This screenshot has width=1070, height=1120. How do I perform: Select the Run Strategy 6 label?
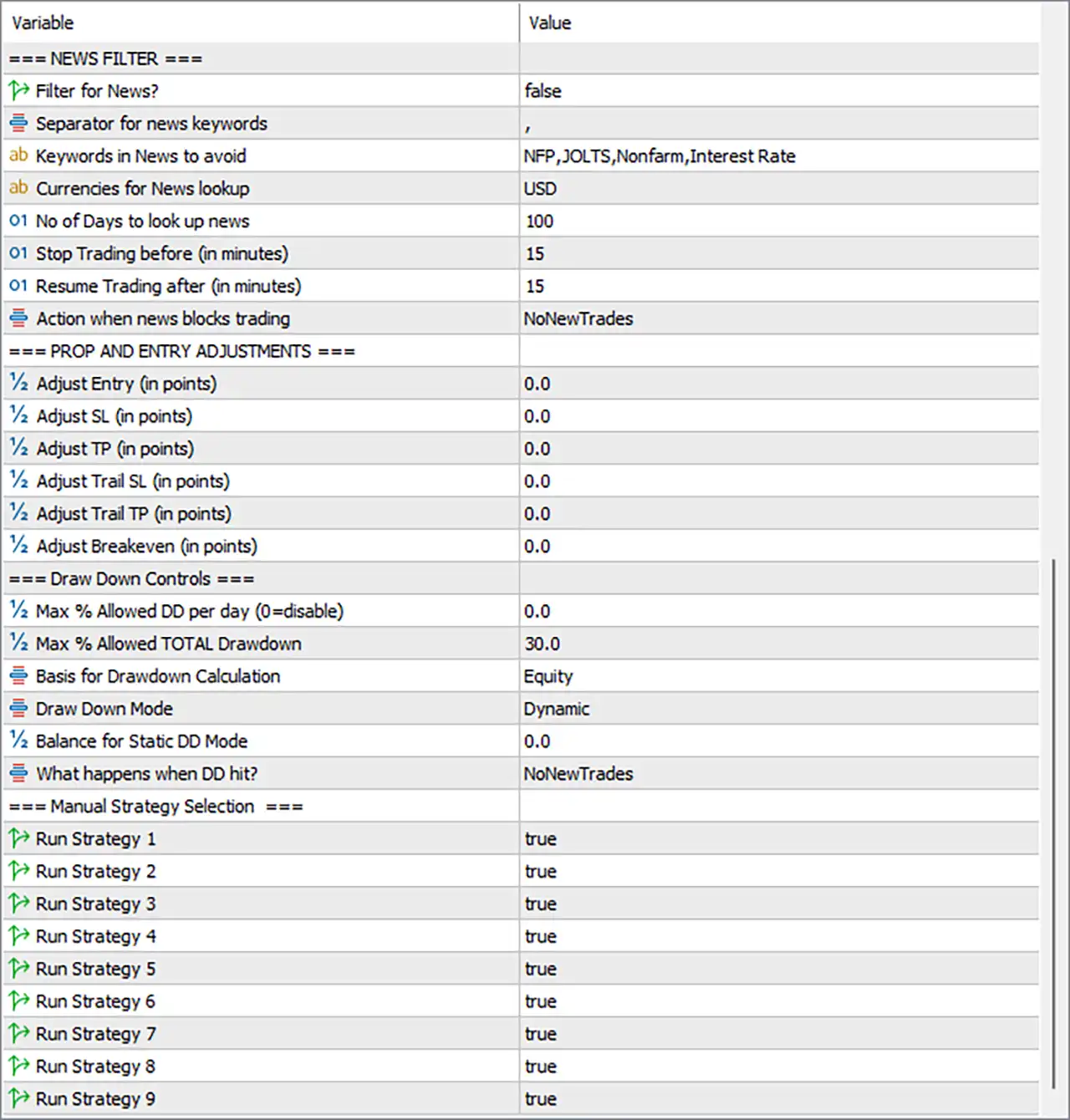click(x=95, y=1001)
